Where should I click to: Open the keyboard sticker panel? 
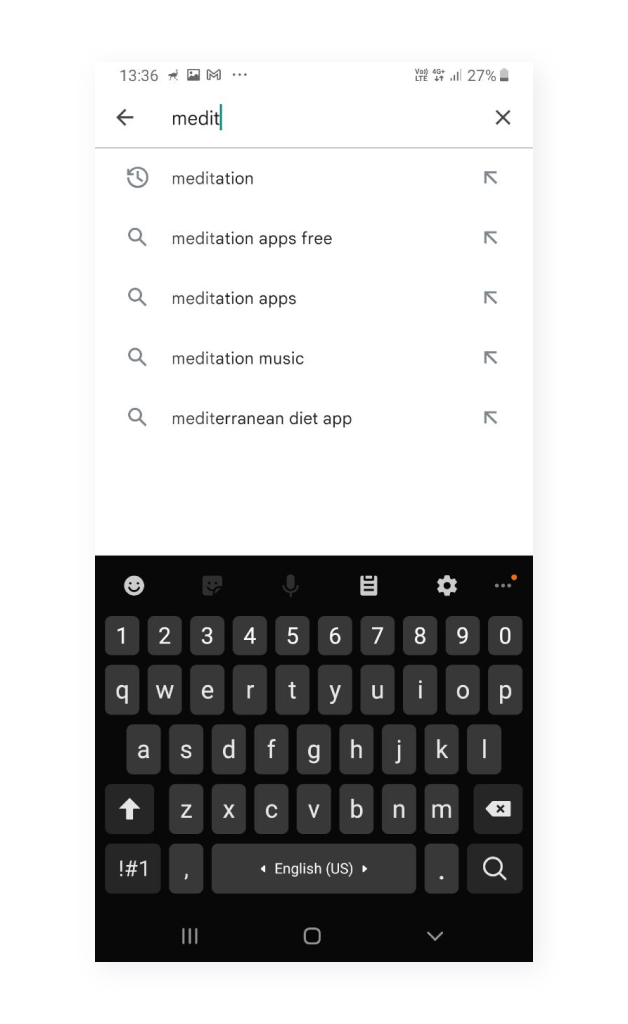(x=212, y=587)
